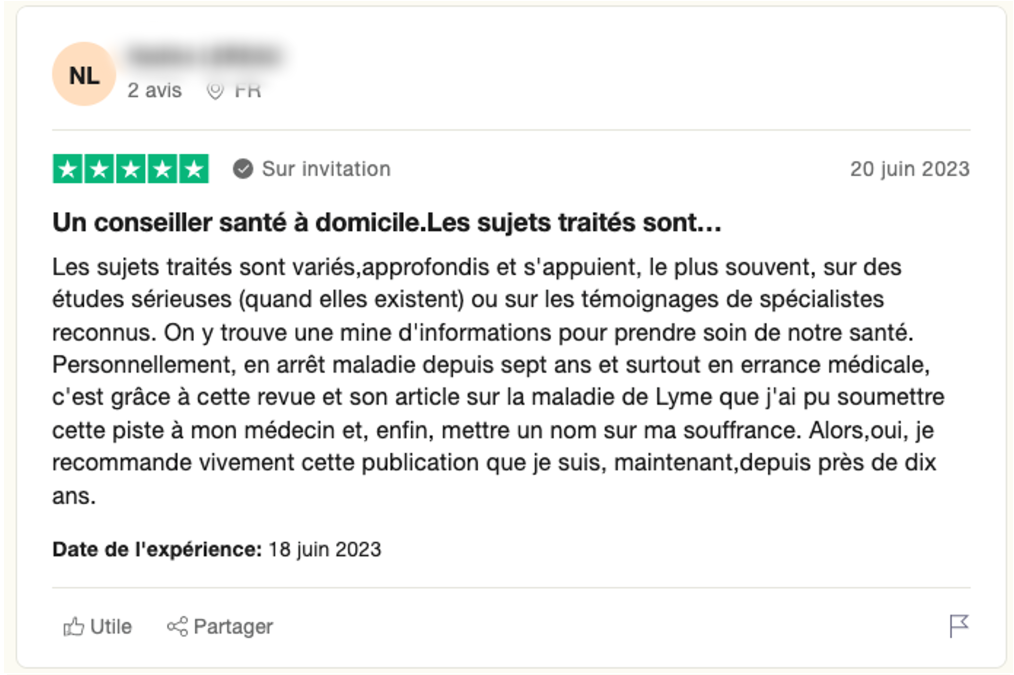Image resolution: width=1014 pixels, height=675 pixels.
Task: Open the review title "Un conseiller santé à domicile"
Action: (386, 223)
